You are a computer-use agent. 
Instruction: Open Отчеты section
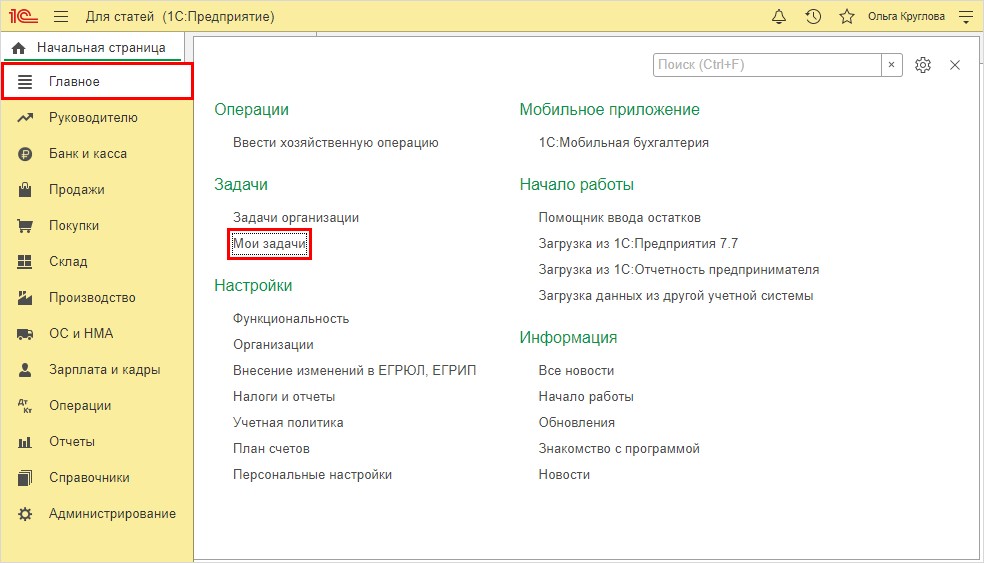coord(72,442)
